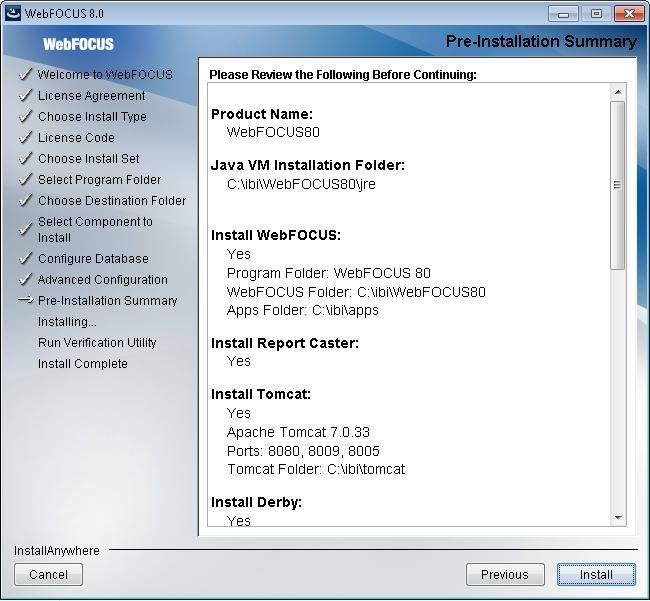Click checkmark beside License Code step
The height and width of the screenshot is (601, 650).
pyautogui.click(x=26, y=137)
